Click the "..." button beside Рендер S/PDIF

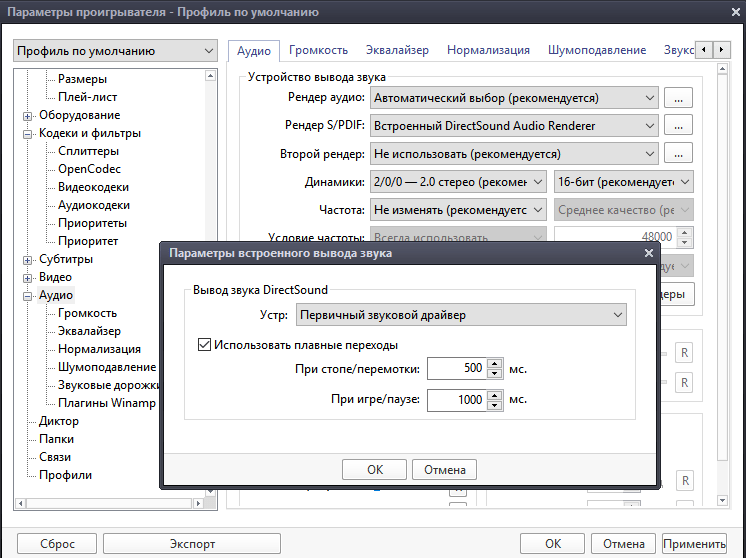679,126
